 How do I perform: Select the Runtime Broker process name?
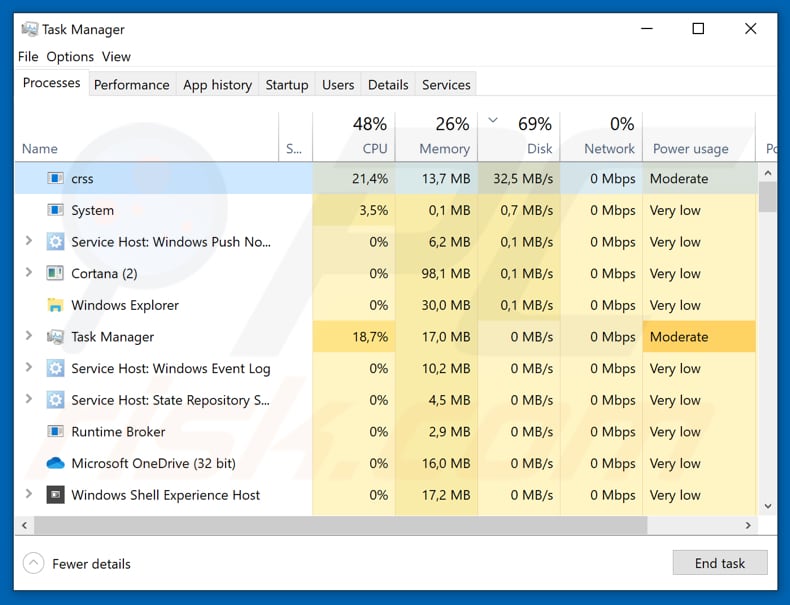point(118,432)
